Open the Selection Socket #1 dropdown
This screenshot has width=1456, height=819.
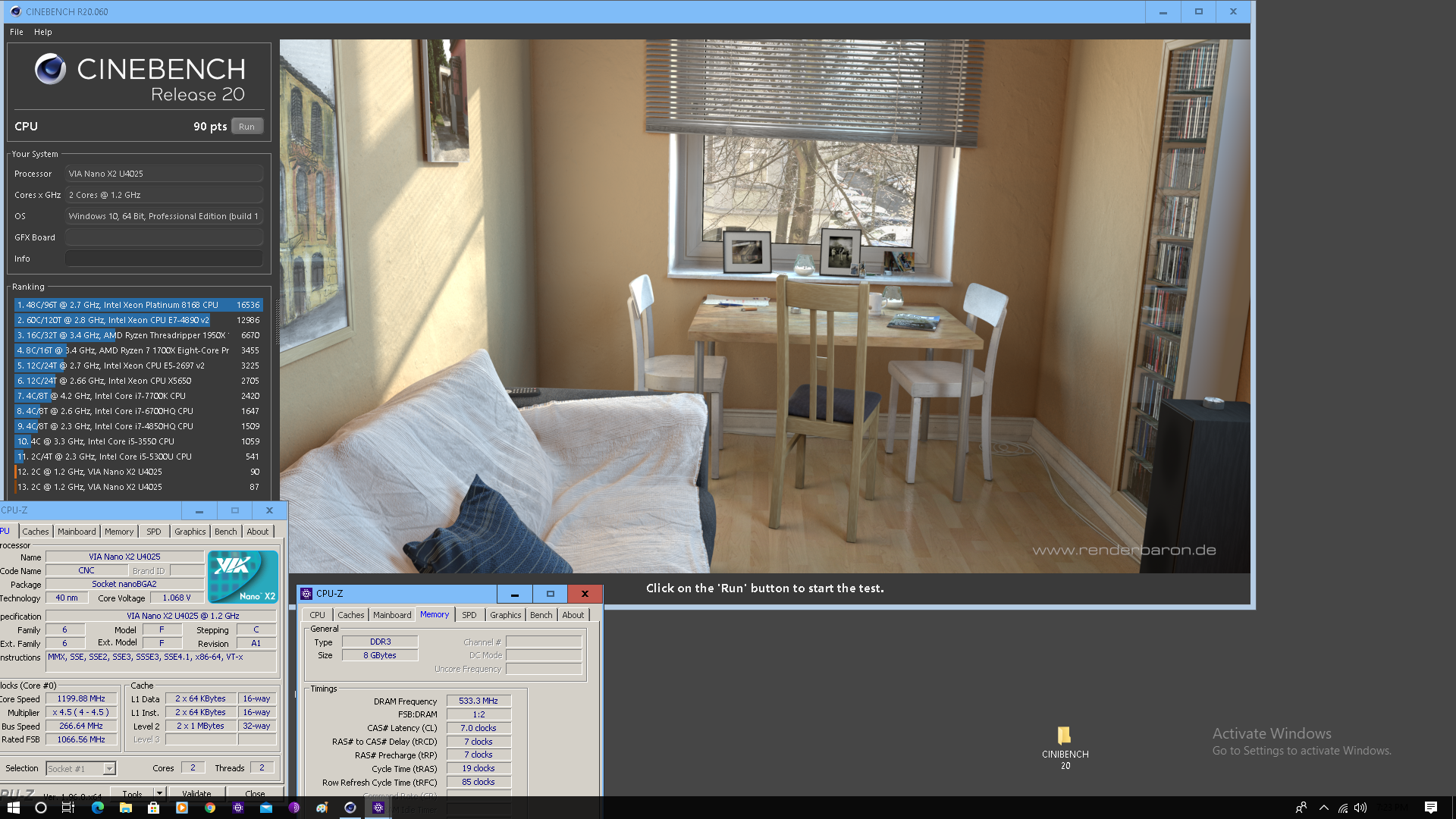point(80,768)
